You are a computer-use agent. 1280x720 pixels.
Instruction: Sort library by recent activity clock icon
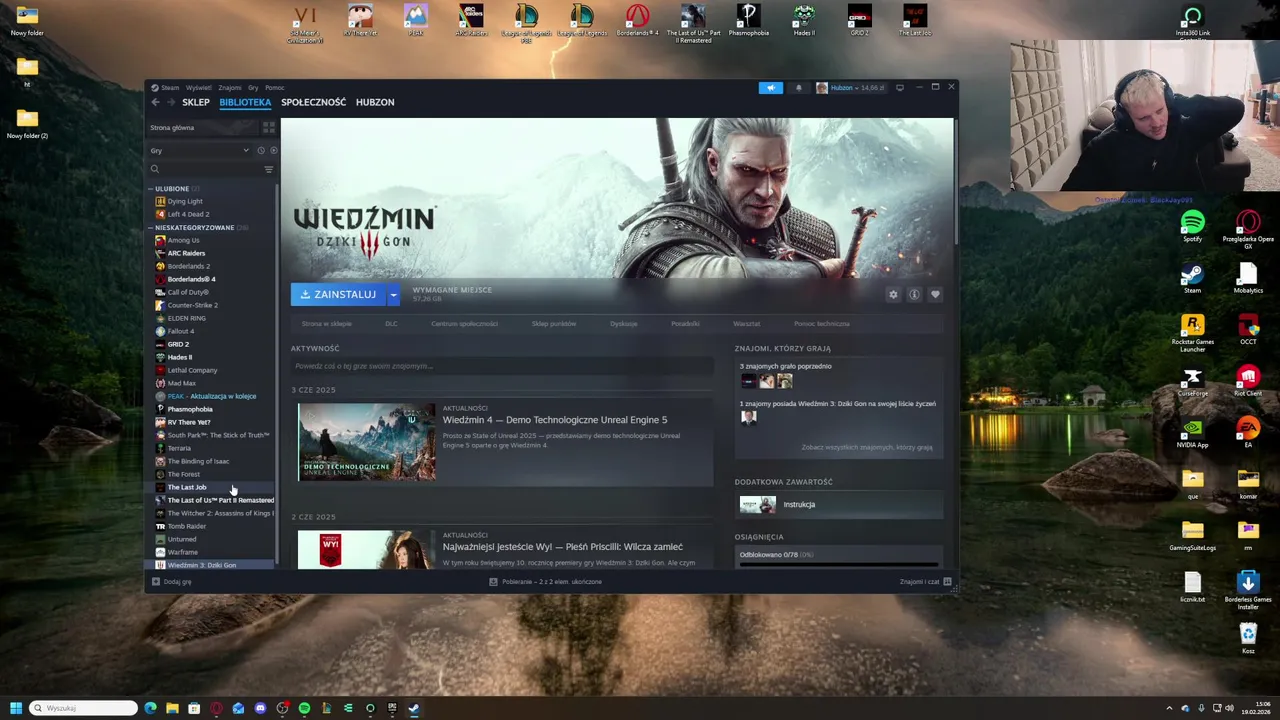[261, 151]
